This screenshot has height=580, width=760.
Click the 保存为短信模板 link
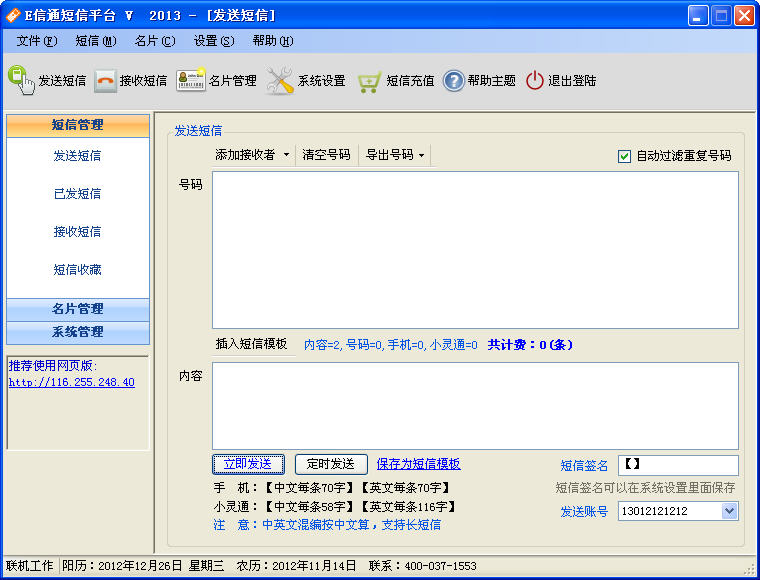[x=419, y=464]
